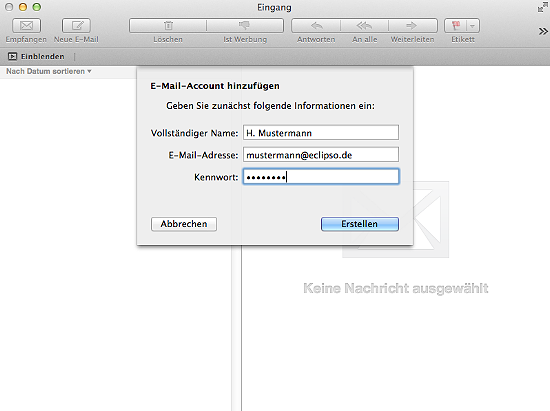Compose with the Neue E-Mail icon
Screen dimensions: 550x411
[76, 26]
